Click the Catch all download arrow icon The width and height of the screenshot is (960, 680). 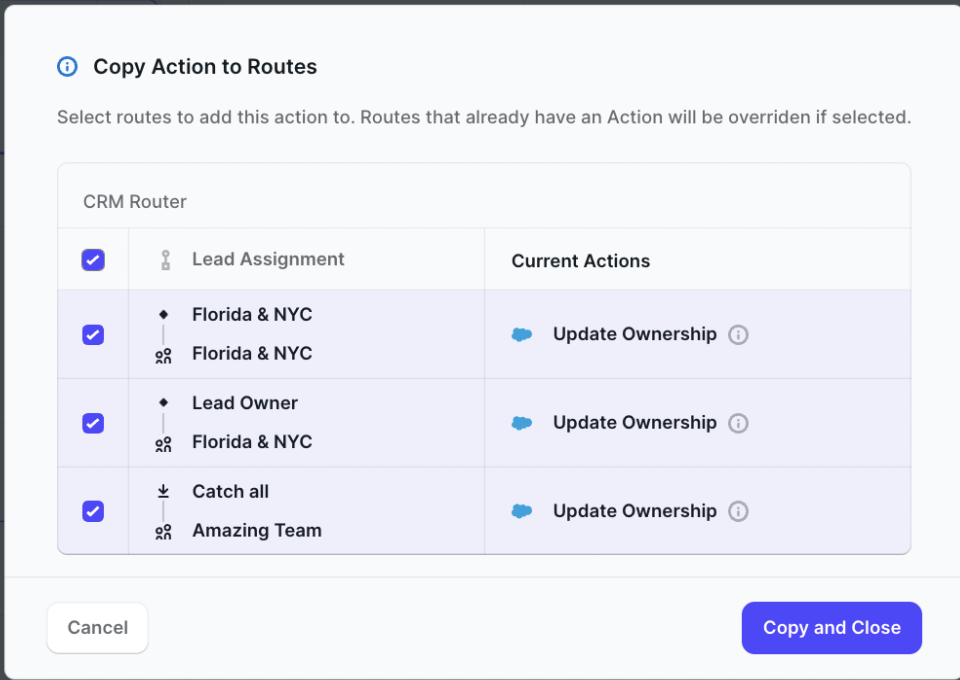(x=163, y=491)
